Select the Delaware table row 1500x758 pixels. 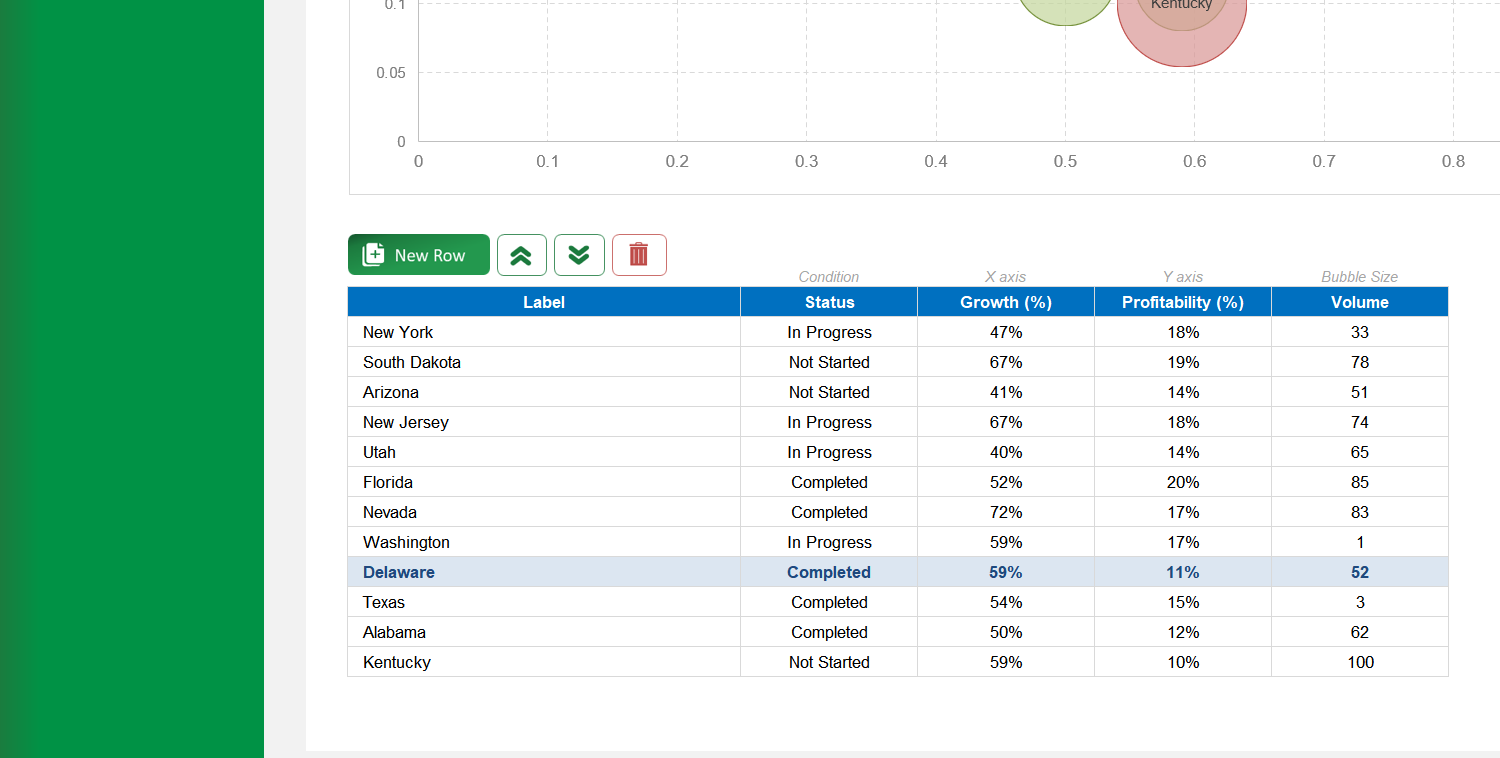pyautogui.click(x=544, y=572)
